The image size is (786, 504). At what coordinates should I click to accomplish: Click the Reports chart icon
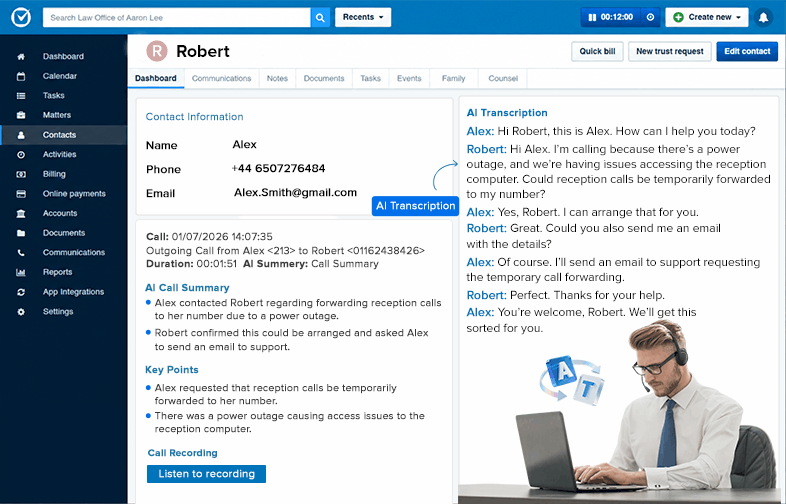click(x=21, y=272)
